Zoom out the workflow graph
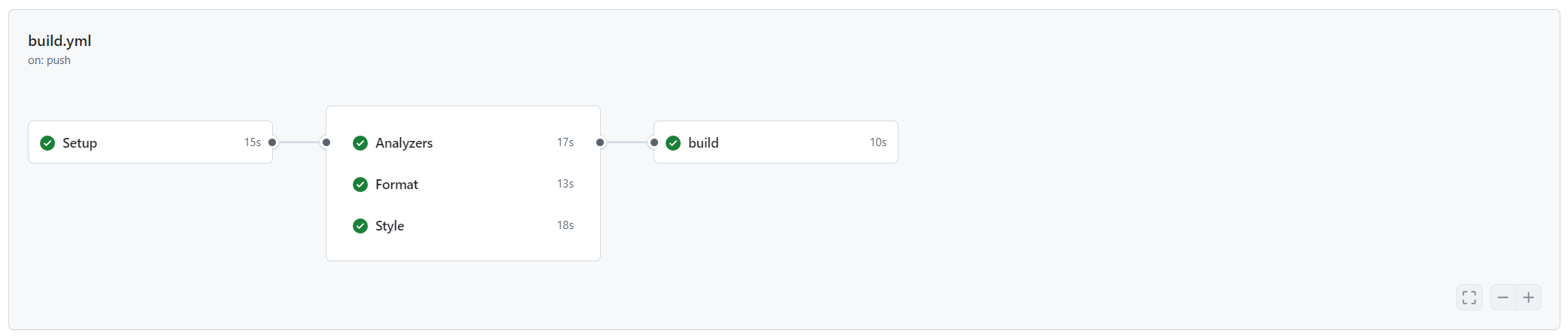Viewport: 1568px width, 336px height. click(x=1503, y=298)
